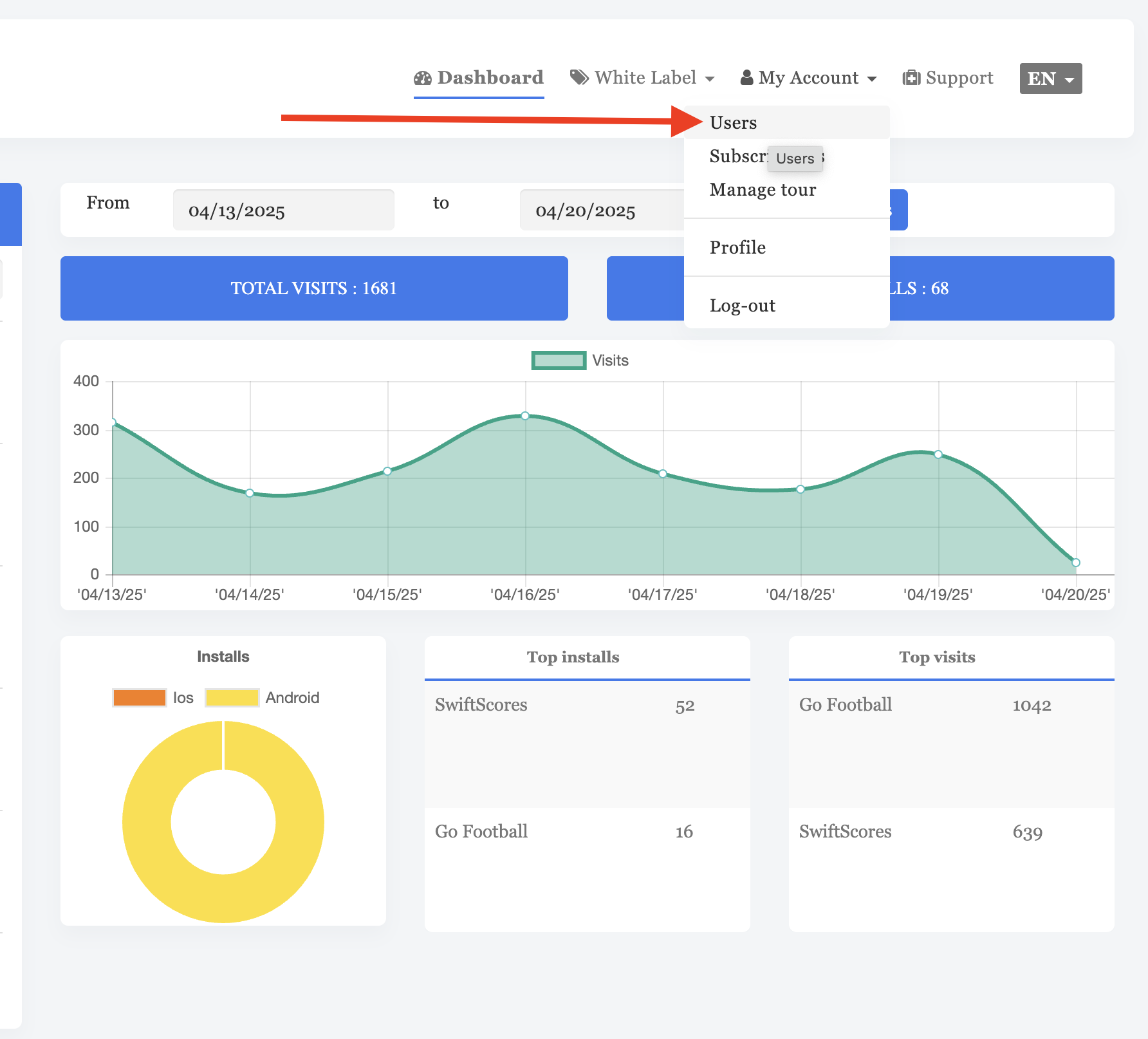Open the Profile menu entry
The width and height of the screenshot is (1148, 1039).
click(x=737, y=247)
